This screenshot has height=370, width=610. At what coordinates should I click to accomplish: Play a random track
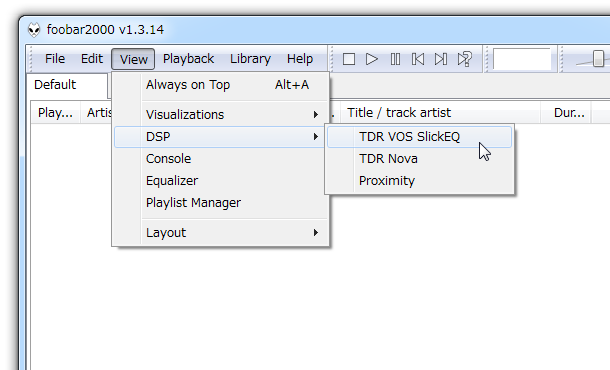pos(465,59)
